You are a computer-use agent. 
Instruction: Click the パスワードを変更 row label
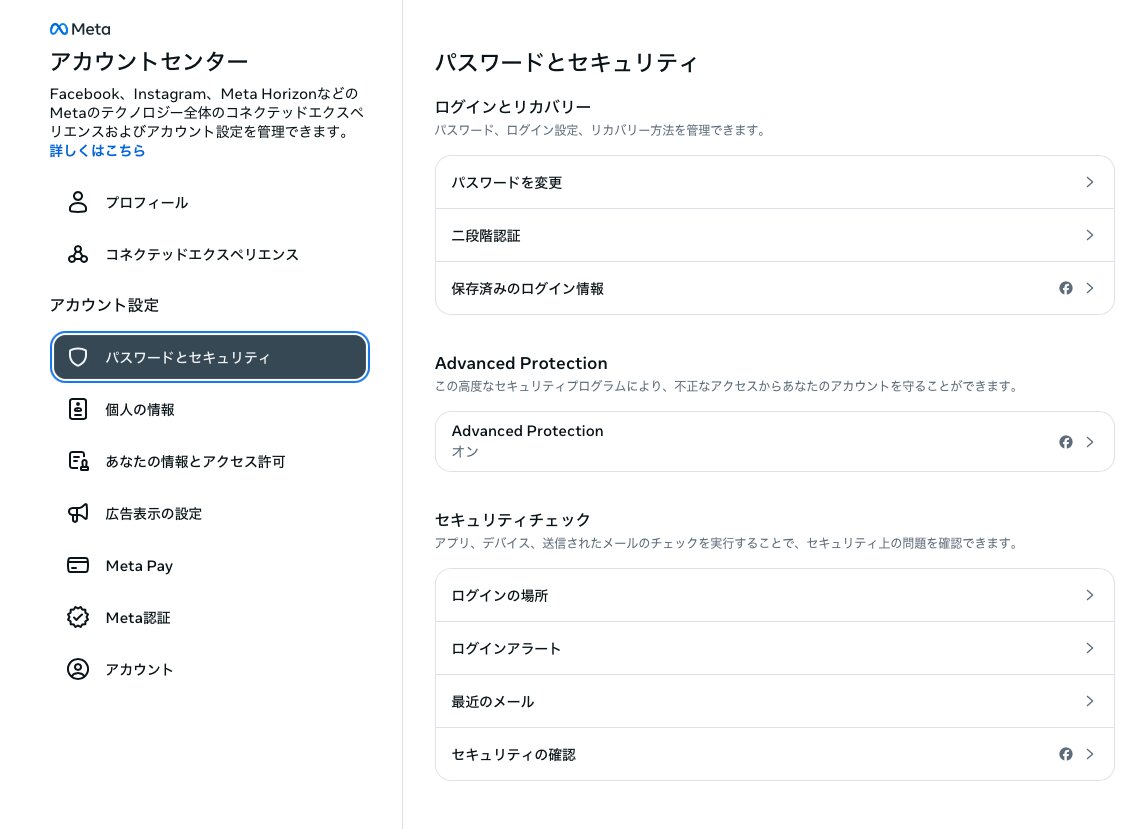(506, 183)
